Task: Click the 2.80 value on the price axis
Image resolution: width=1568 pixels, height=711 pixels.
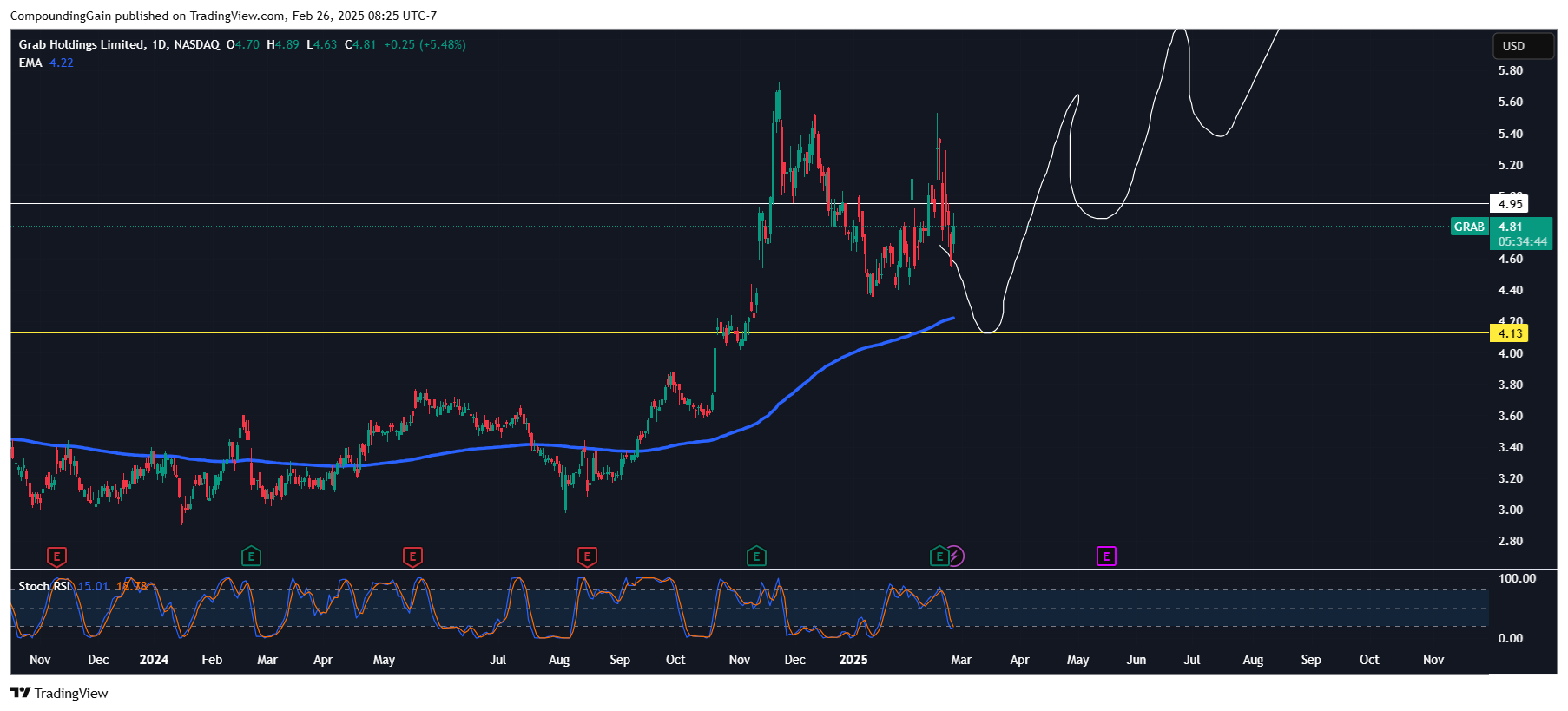Action: point(1511,541)
